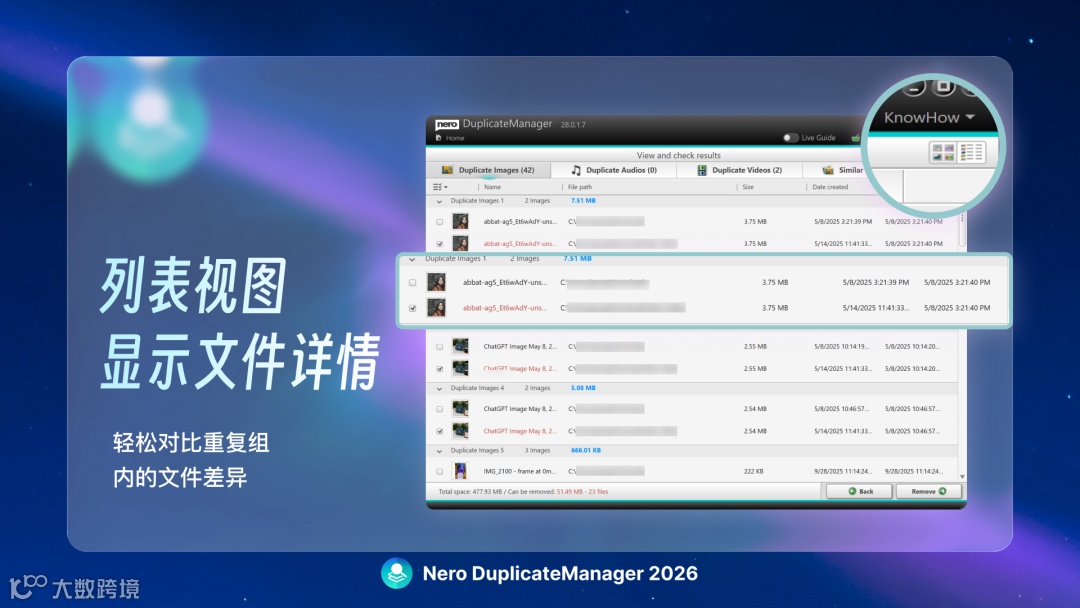Click the Duplicate Images 4 group label

477,388
